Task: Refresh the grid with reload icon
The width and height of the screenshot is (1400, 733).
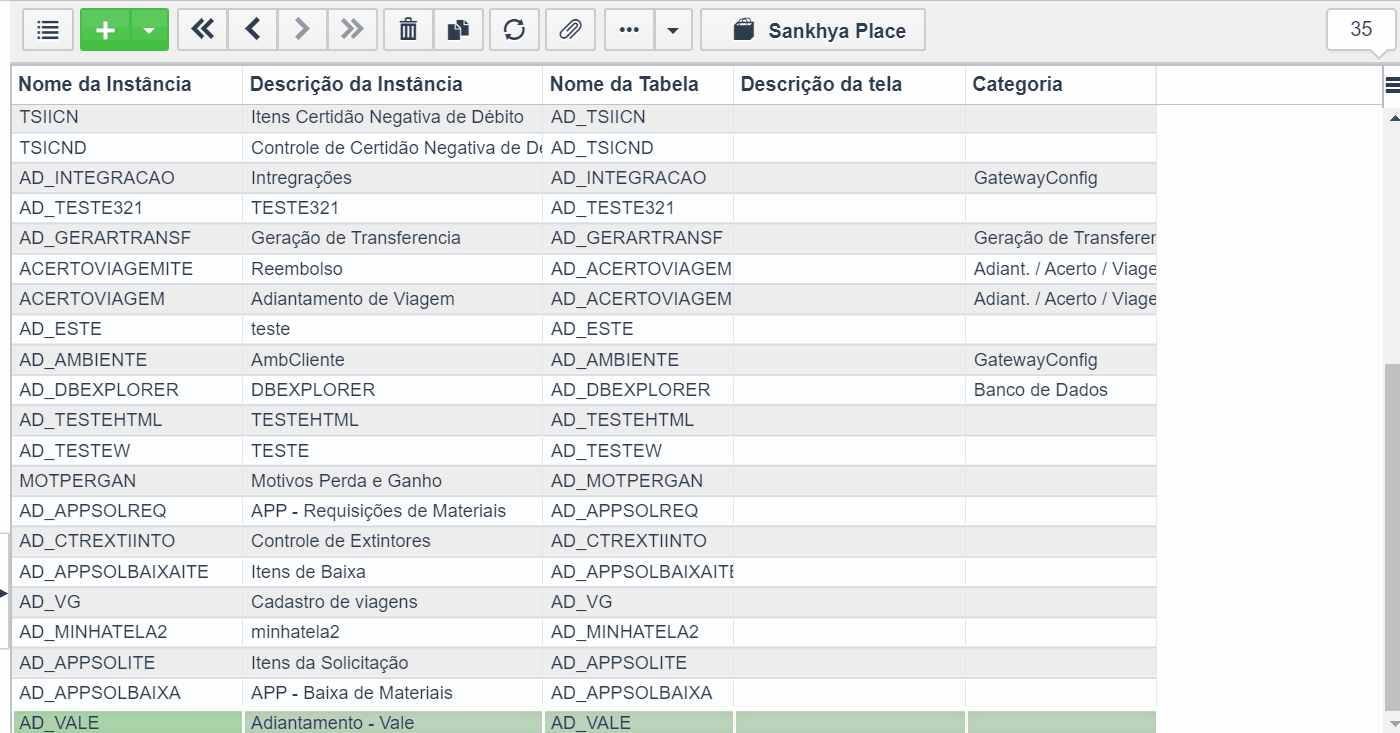Action: 514,30
